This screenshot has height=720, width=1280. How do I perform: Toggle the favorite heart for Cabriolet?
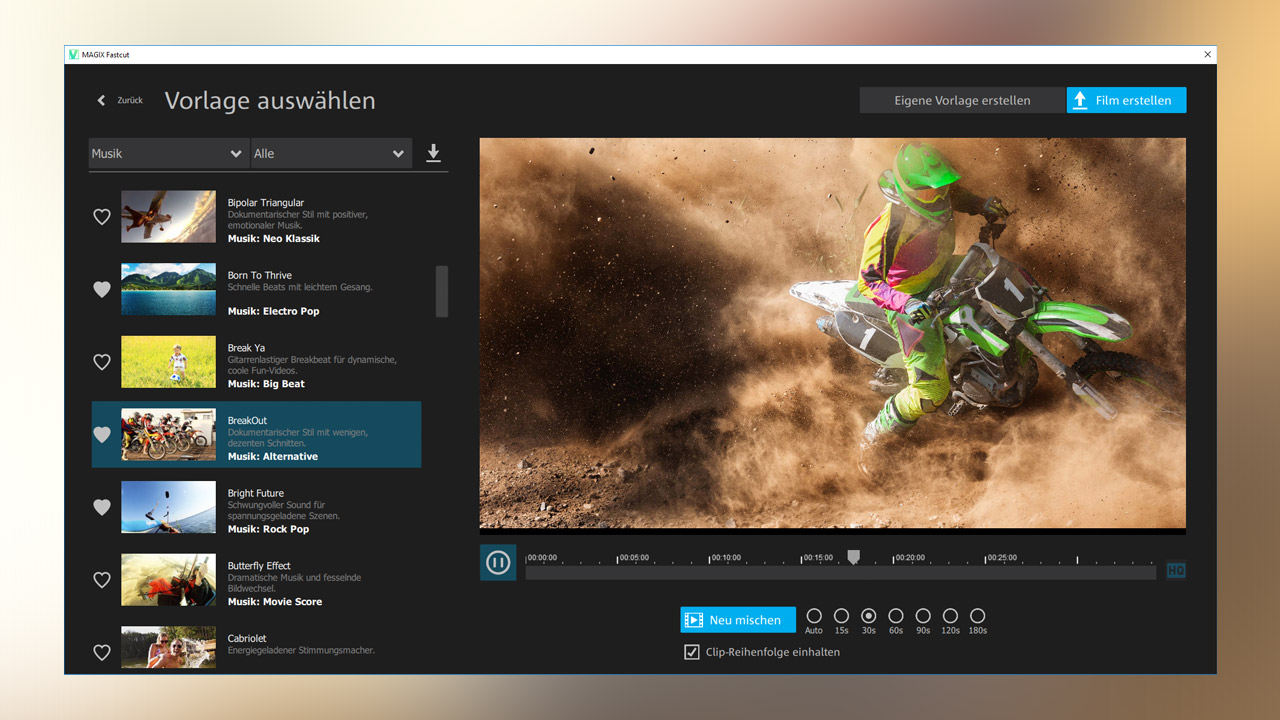click(101, 652)
